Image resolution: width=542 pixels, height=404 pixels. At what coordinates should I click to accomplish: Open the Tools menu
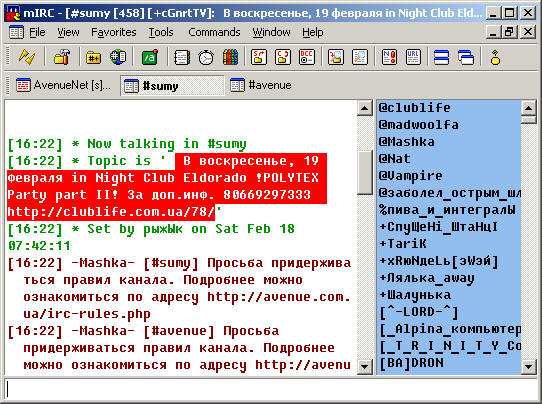(x=161, y=32)
